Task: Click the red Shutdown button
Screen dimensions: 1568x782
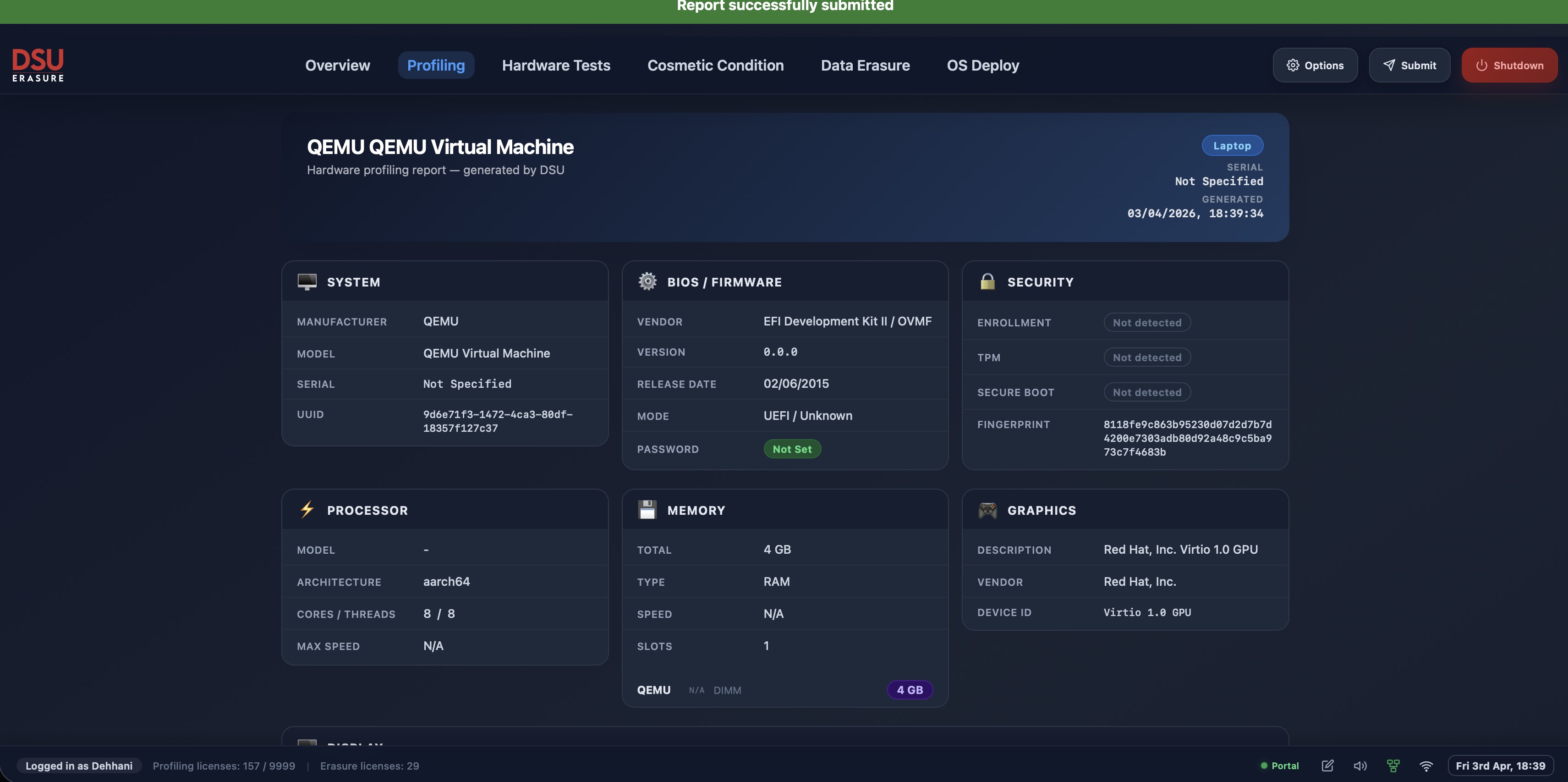Action: (1509, 65)
